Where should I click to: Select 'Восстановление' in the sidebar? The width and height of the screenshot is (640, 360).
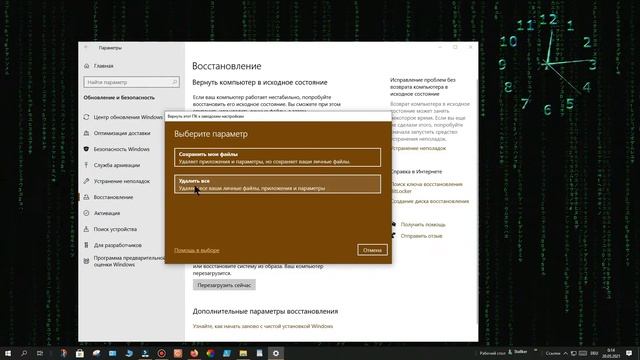(x=113, y=197)
